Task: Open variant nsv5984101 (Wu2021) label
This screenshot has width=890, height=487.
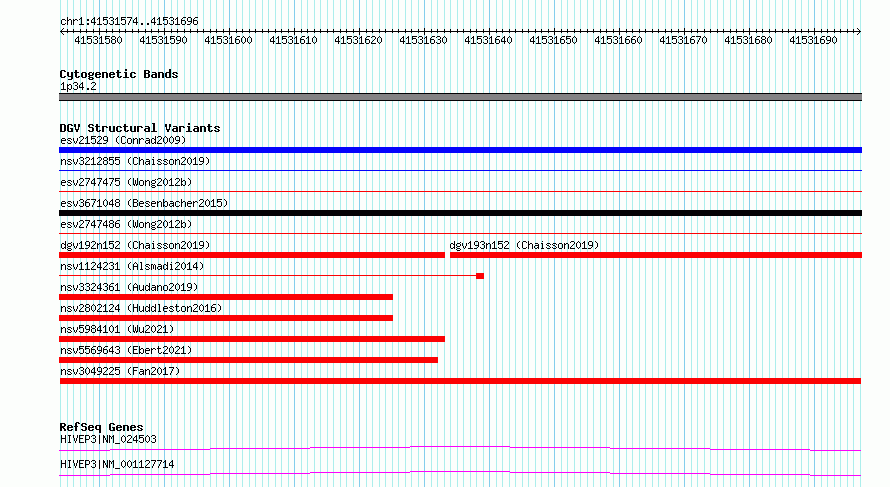Action: 117,329
